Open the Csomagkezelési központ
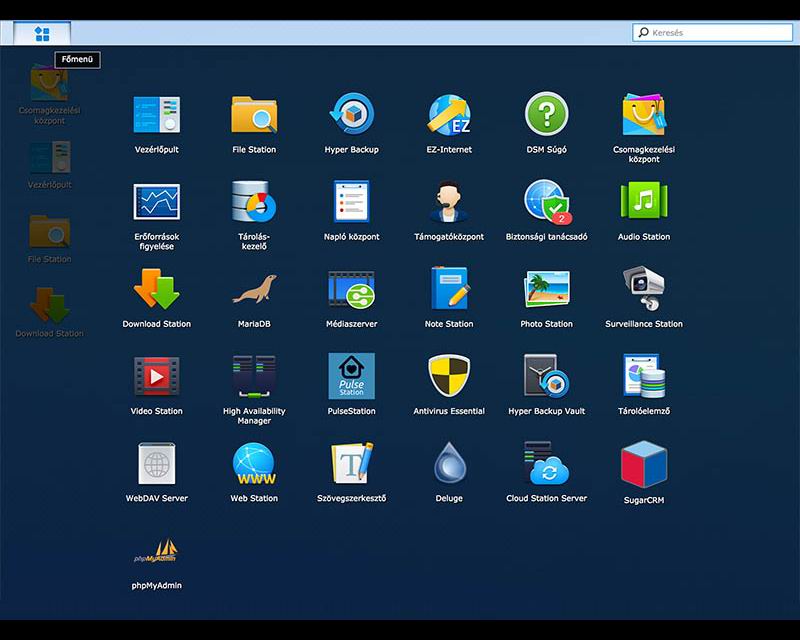The height and width of the screenshot is (640, 800). (644, 113)
